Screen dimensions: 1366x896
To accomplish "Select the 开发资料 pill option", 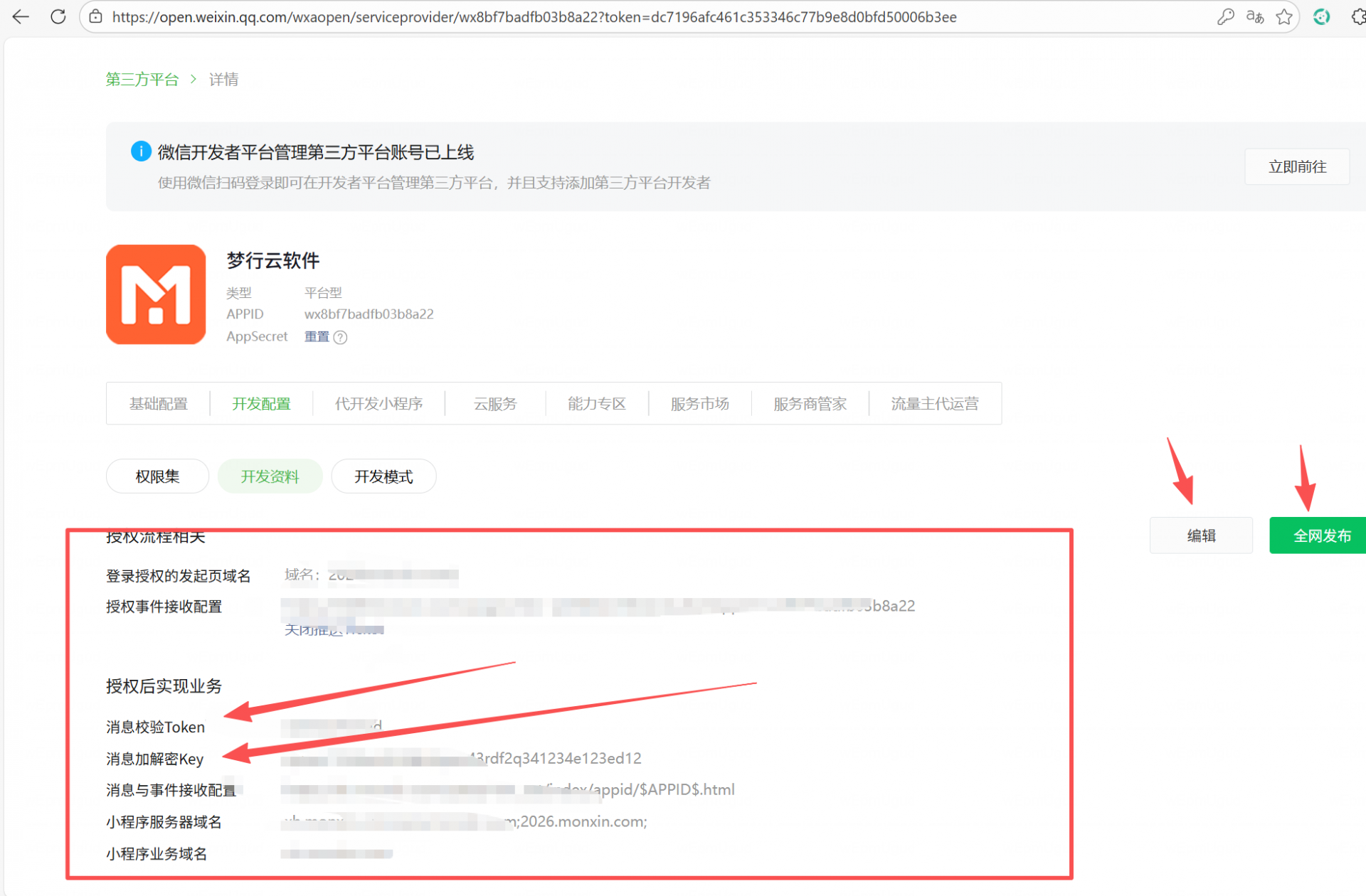I will tap(270, 476).
